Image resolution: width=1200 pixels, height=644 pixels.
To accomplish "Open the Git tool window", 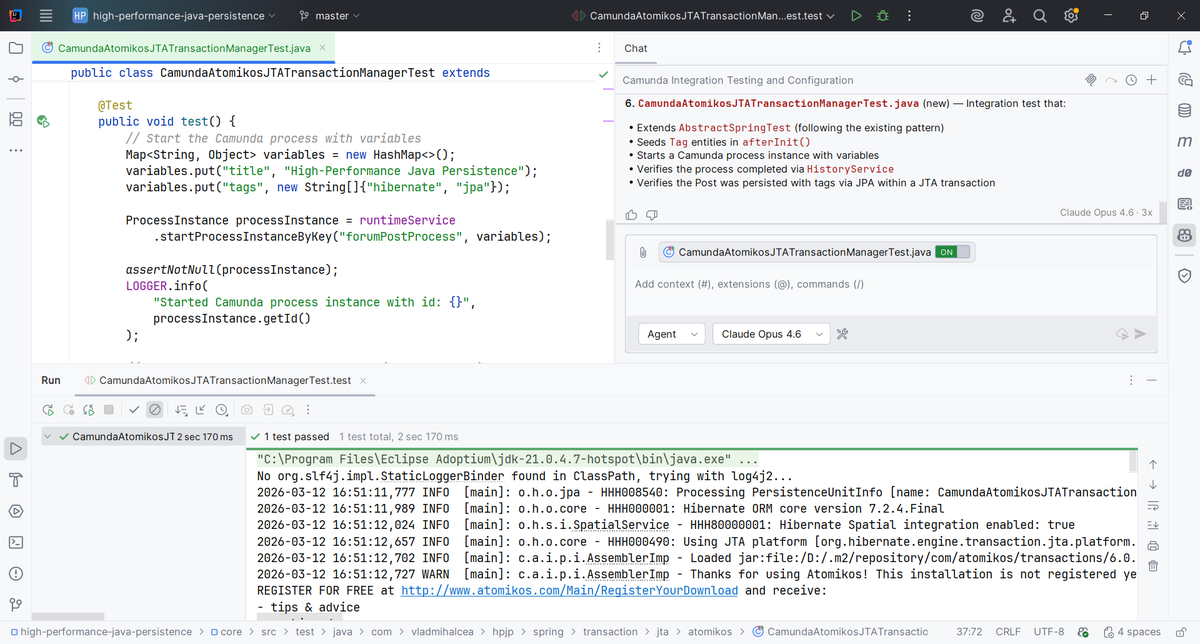I will coord(16,605).
